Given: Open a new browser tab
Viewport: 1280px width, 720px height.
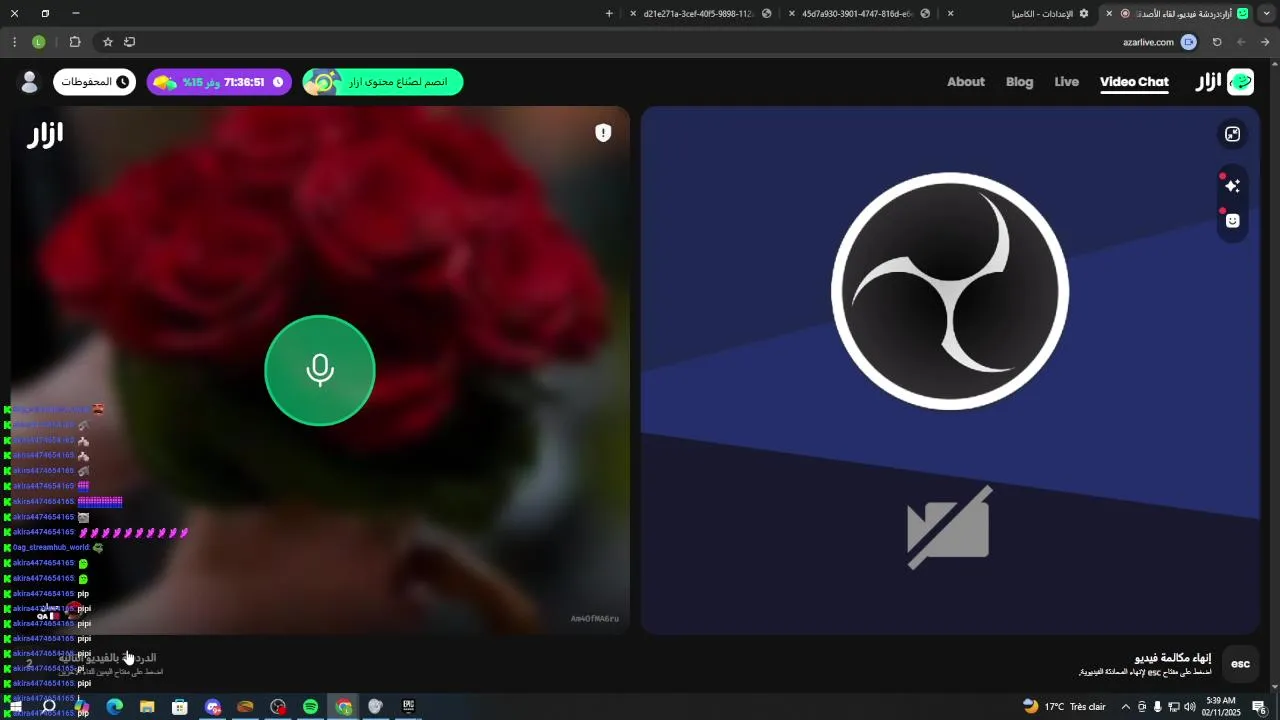Looking at the screenshot, I should (609, 13).
